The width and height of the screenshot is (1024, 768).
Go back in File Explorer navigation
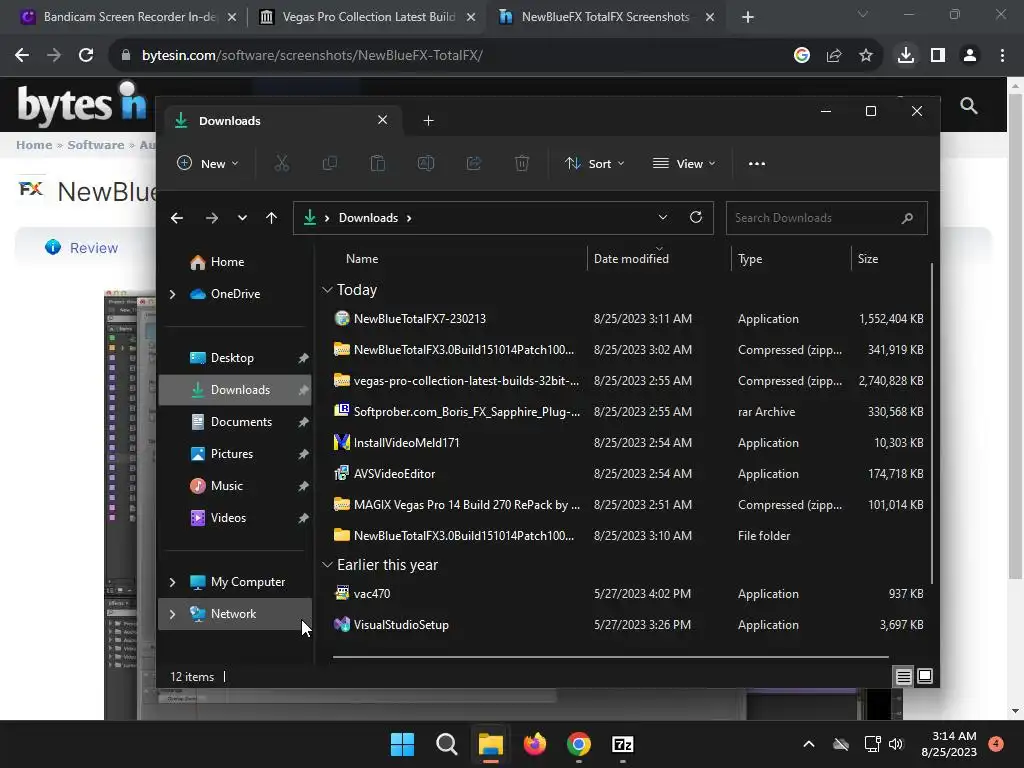click(177, 218)
